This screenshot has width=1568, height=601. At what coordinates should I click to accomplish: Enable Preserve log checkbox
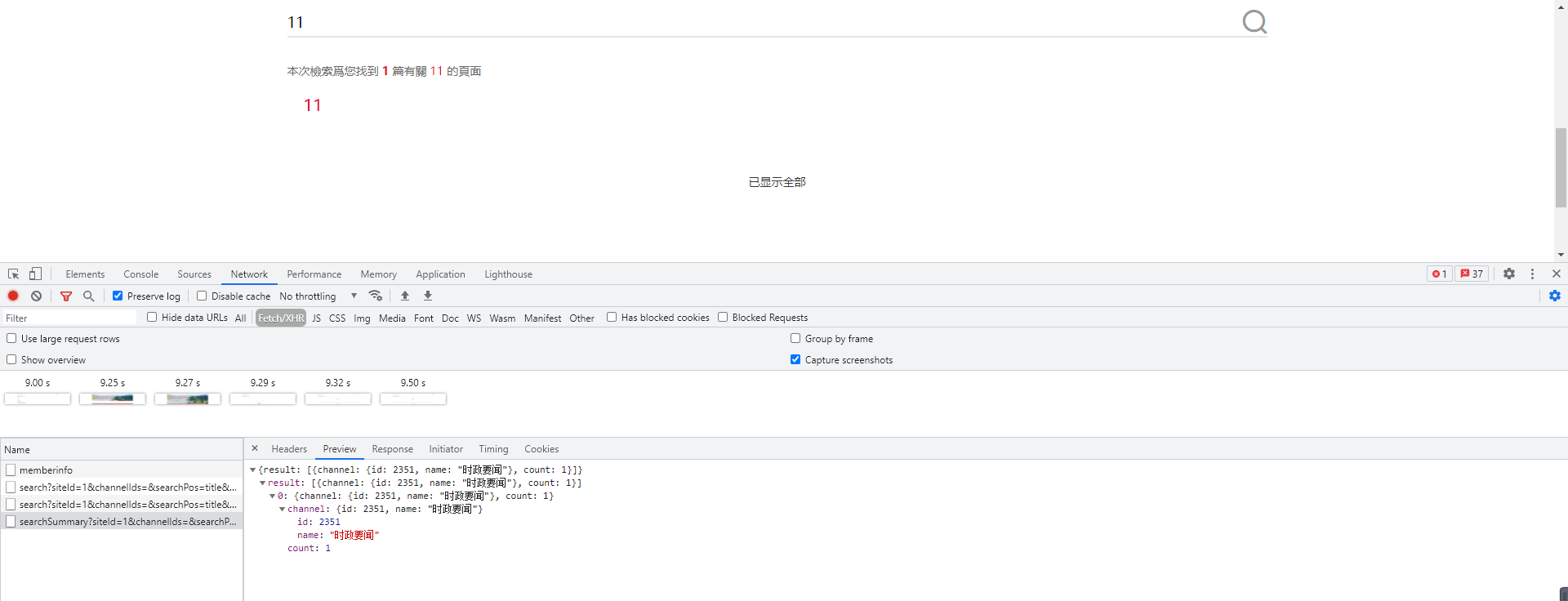[x=118, y=296]
